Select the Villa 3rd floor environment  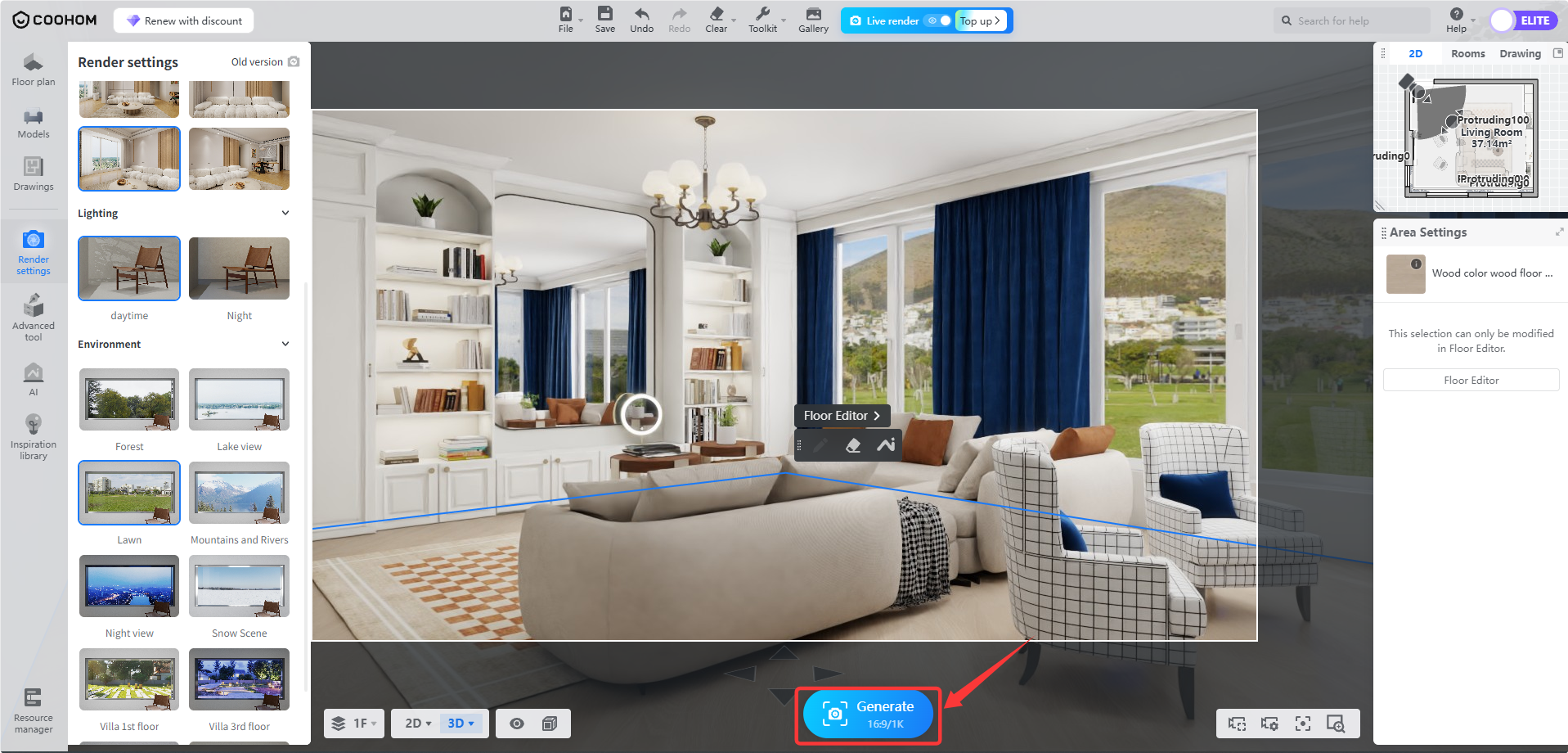coord(239,679)
